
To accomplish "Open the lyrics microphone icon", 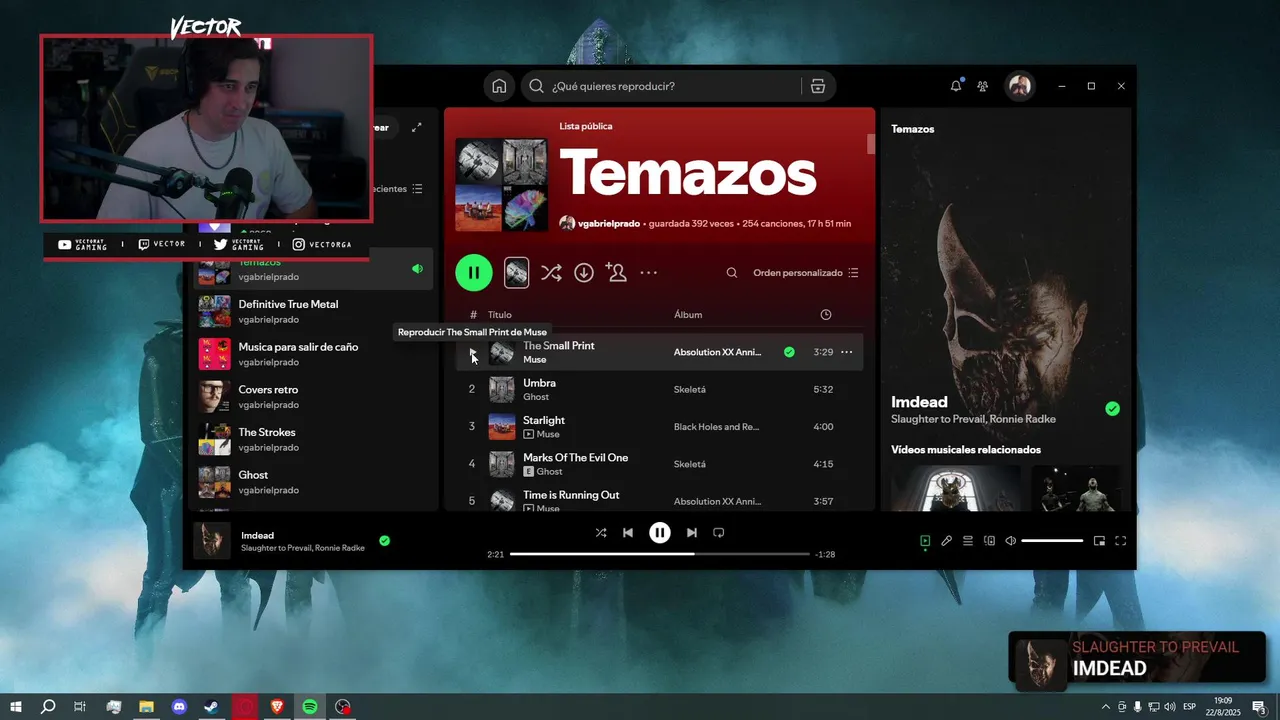I will click(x=946, y=541).
